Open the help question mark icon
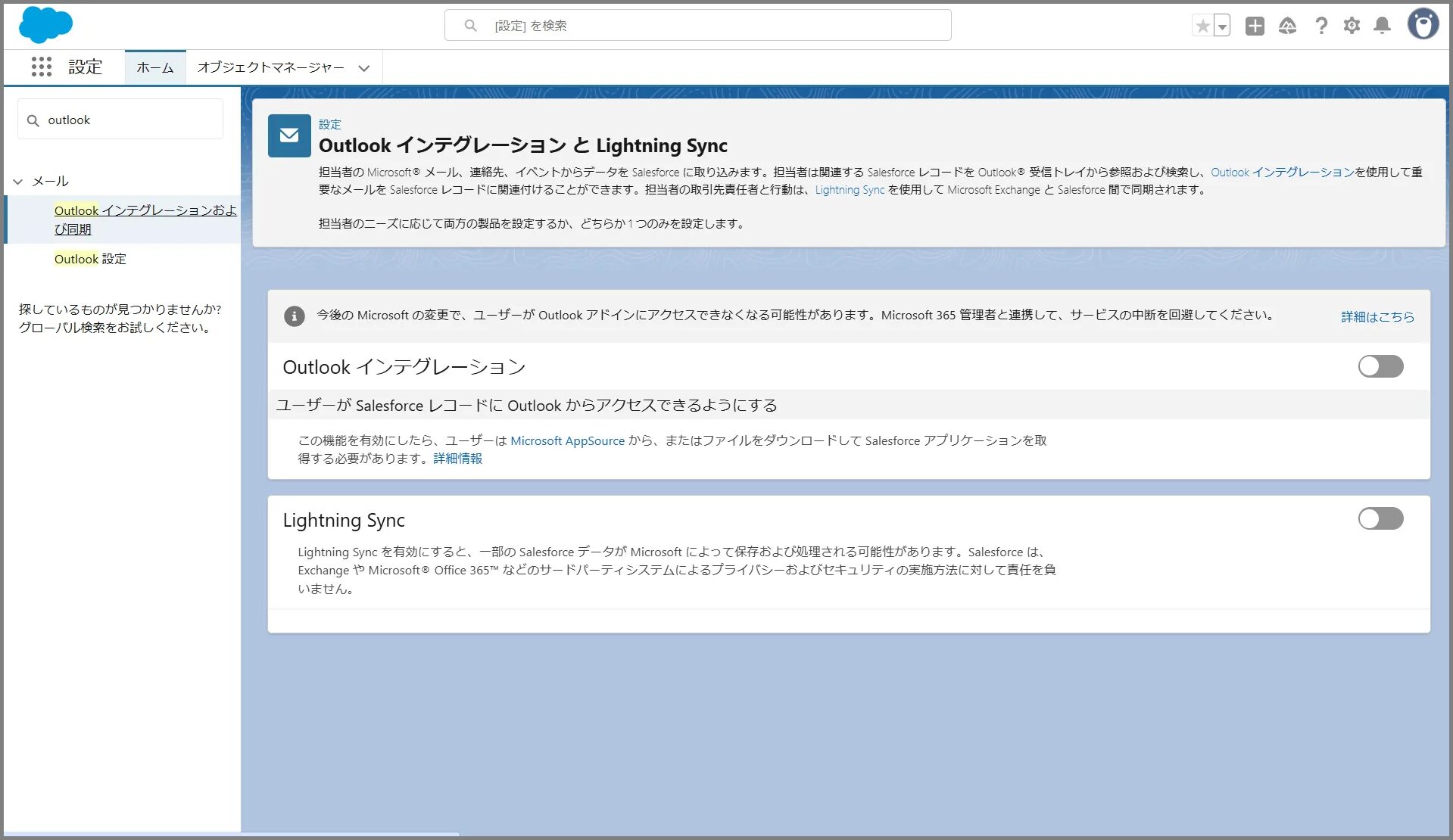This screenshot has width=1453, height=840. coord(1321,26)
